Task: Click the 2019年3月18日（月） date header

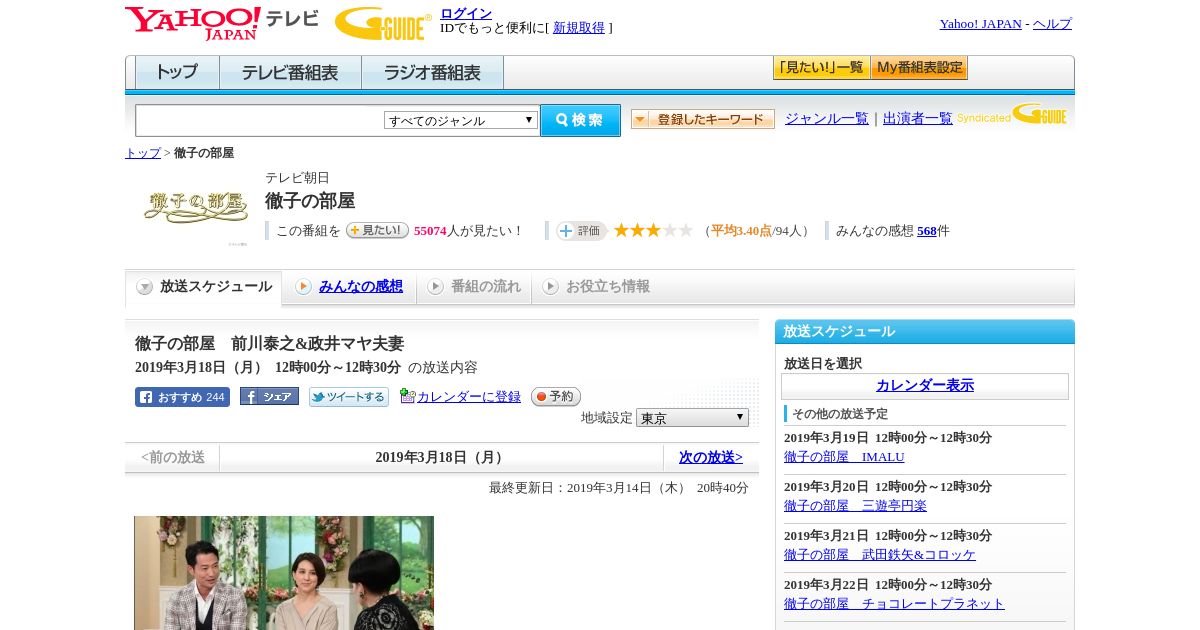Action: coord(441,458)
